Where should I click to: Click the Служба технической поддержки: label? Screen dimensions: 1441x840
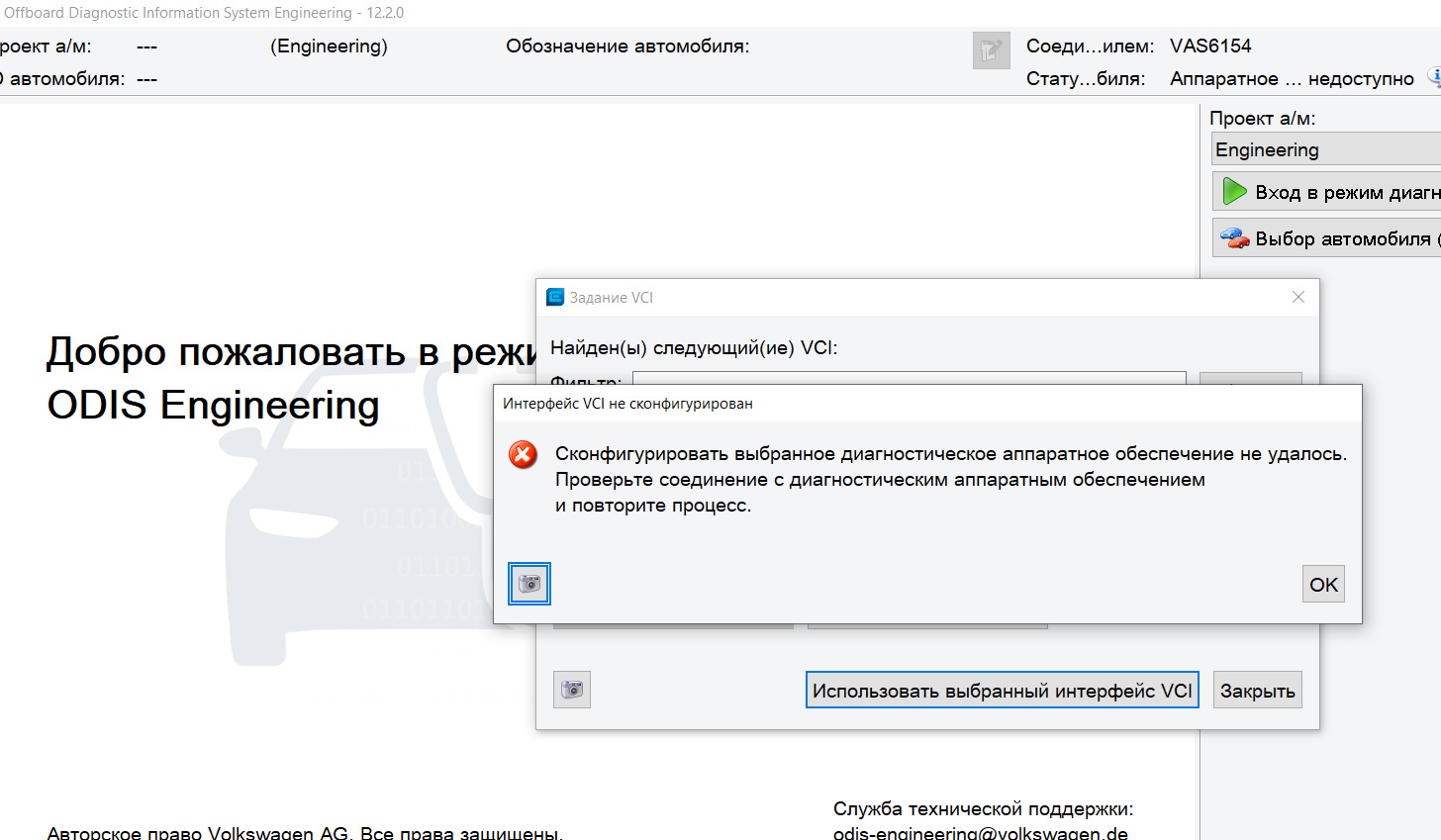click(984, 808)
